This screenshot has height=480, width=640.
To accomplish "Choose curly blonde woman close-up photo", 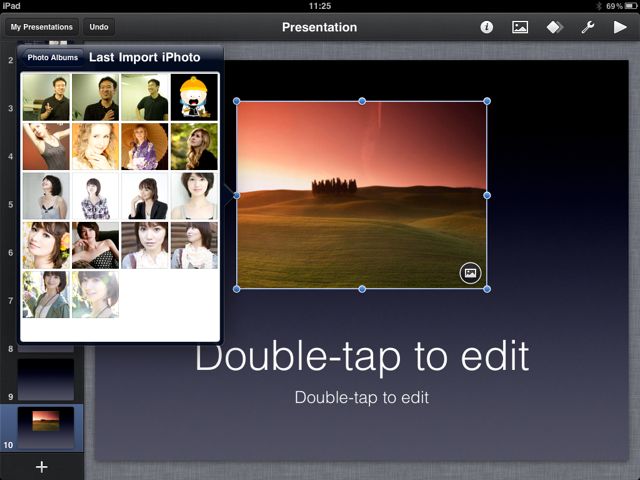I will (x=96, y=147).
